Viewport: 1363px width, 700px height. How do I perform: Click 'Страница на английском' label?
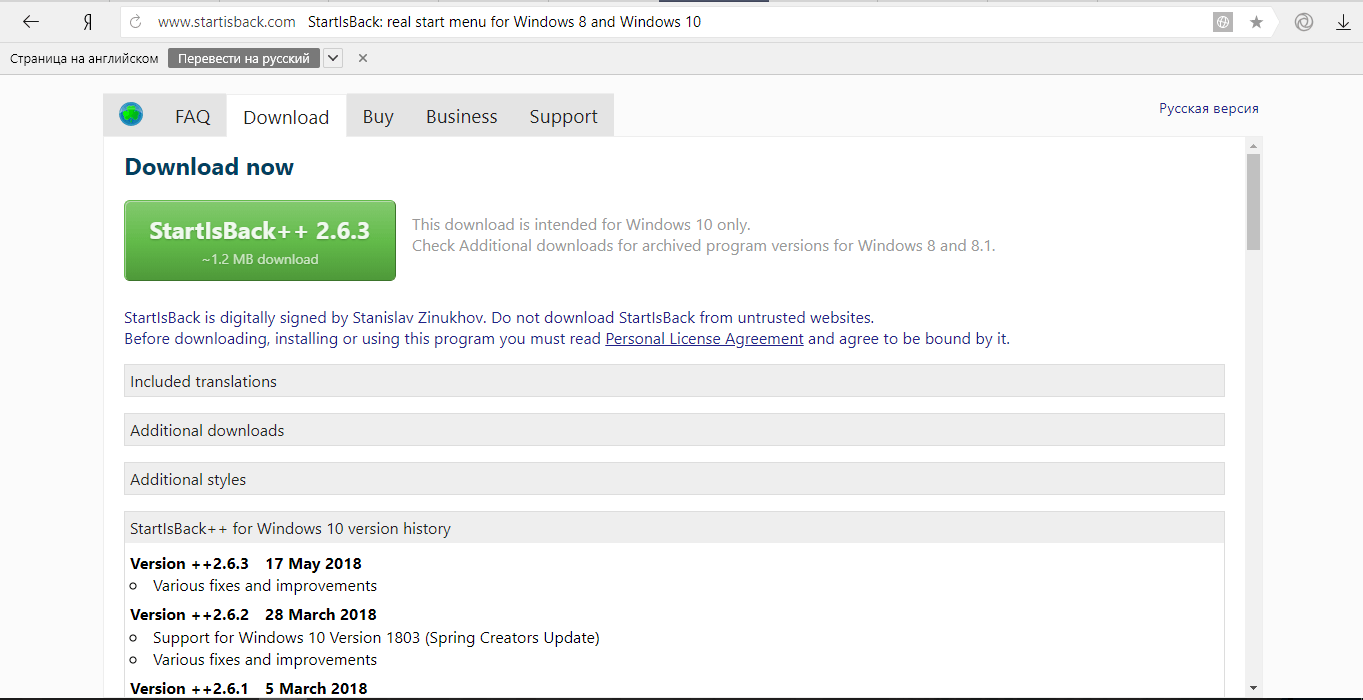tap(84, 58)
